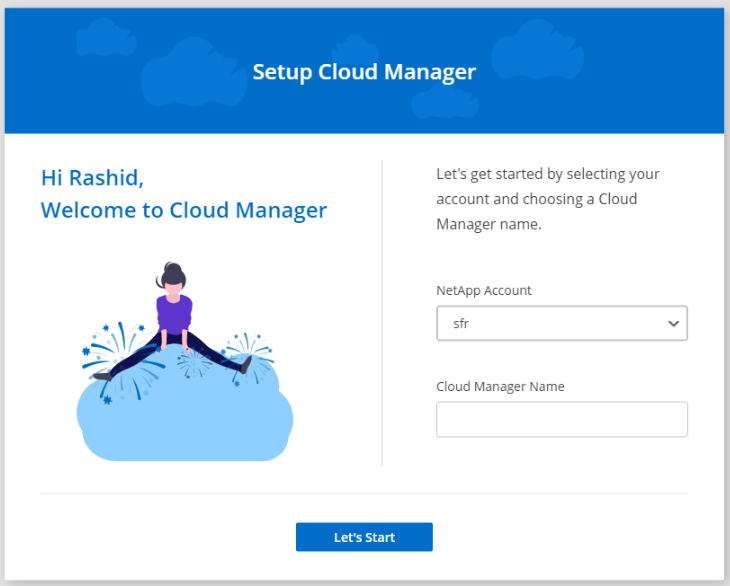Select the 'sfr' account value text
Image resolution: width=730 pixels, height=586 pixels.
[463, 324]
